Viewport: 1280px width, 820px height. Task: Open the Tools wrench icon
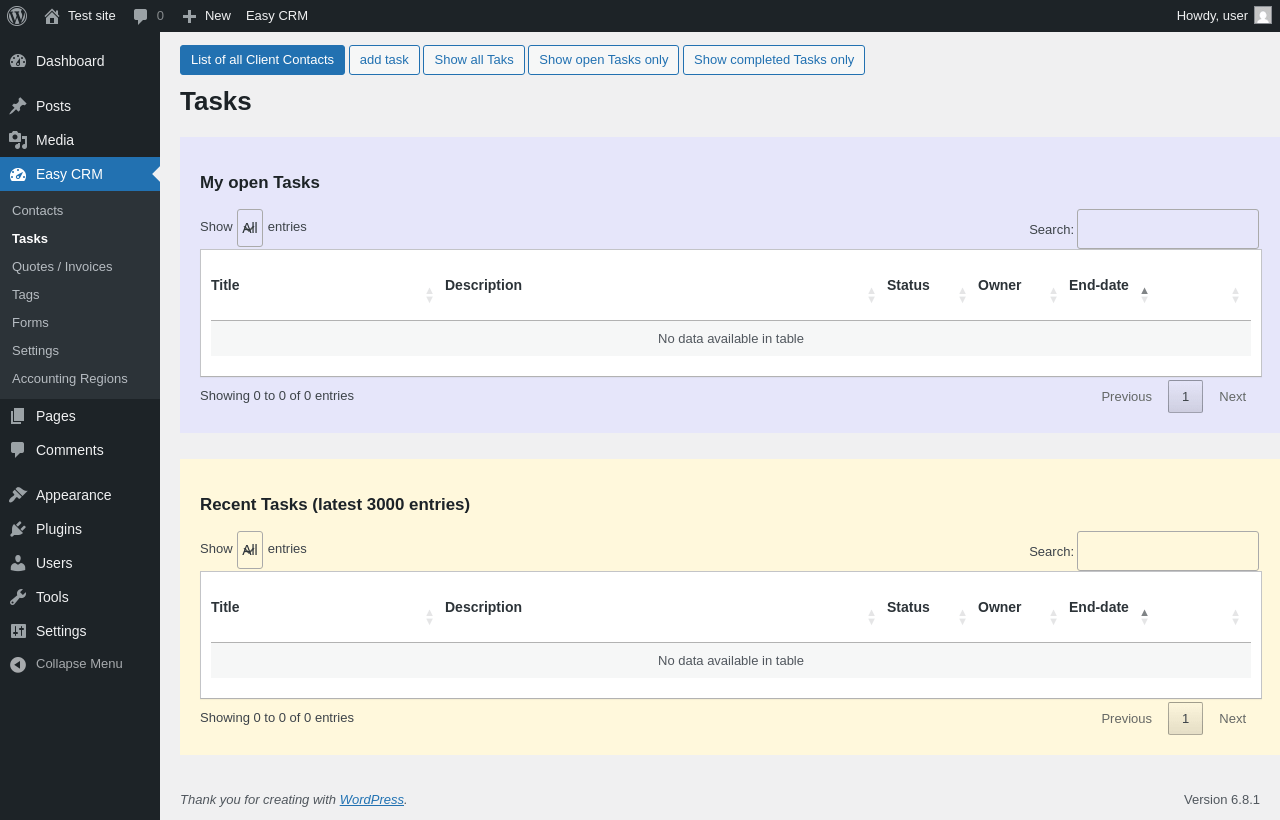18,597
